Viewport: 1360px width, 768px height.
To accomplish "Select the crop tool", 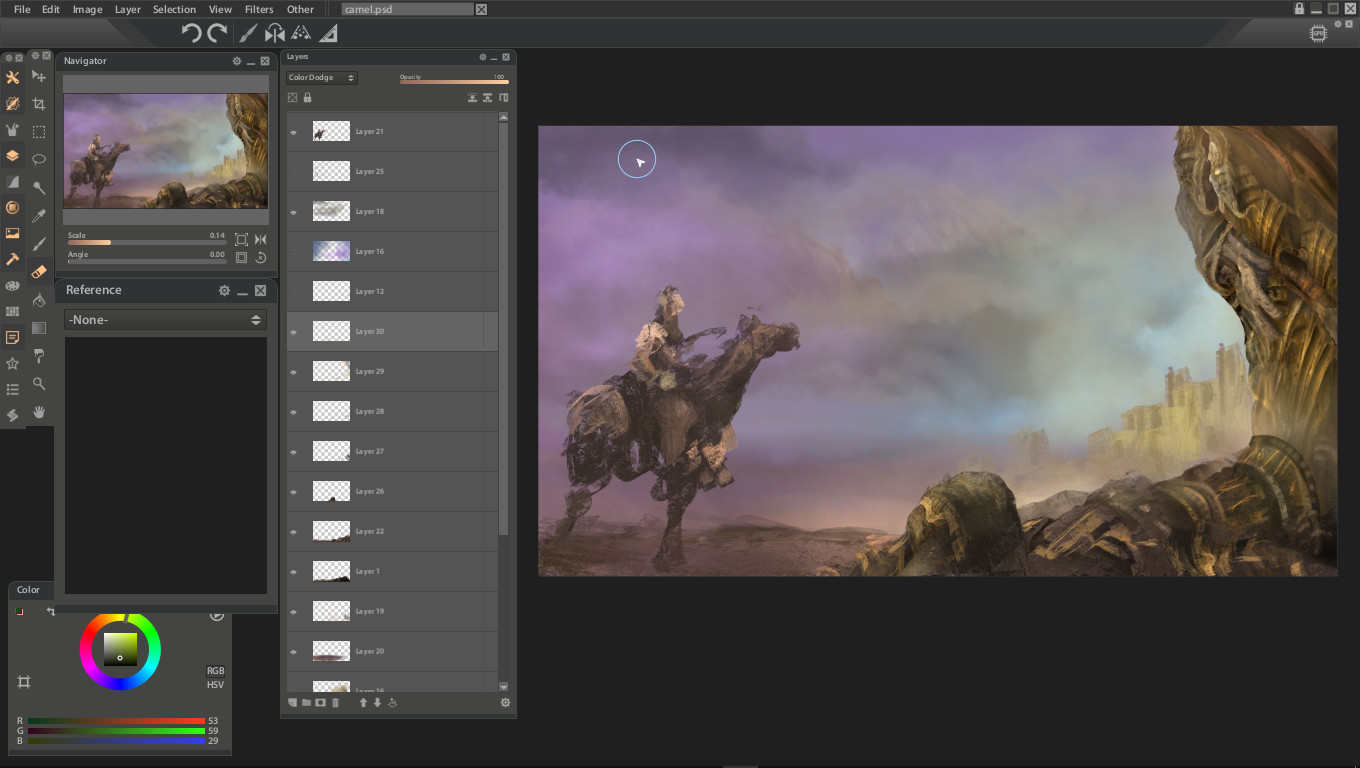I will [39, 104].
